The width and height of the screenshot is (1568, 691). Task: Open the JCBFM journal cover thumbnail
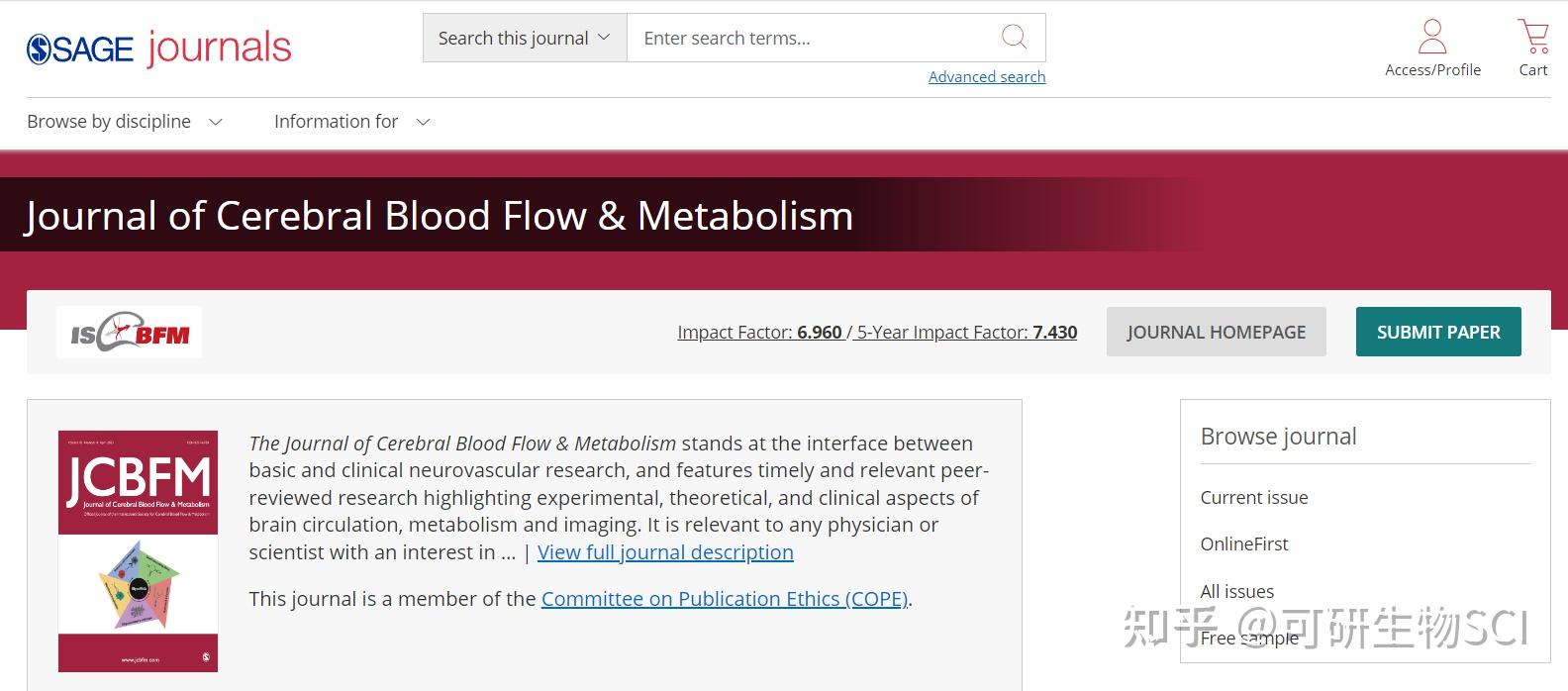138,550
